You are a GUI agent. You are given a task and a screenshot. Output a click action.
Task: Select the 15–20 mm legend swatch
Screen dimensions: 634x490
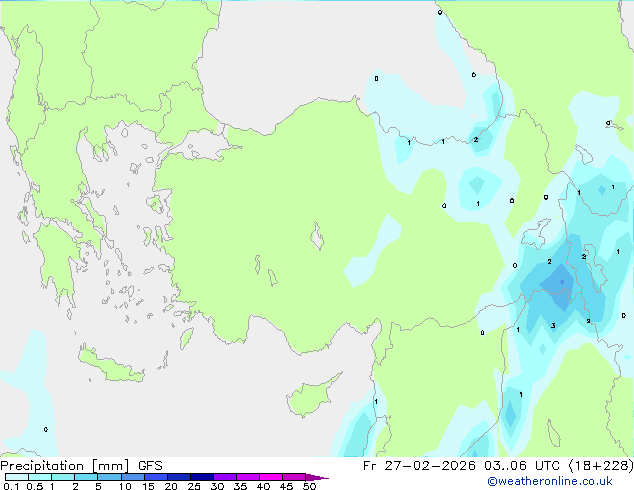point(156,477)
